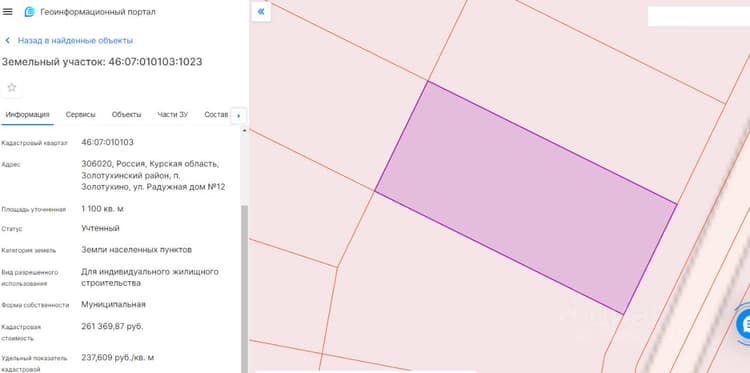Click the info panel scrollbar thumb
Viewport: 750px width, 373px height.
[x=244, y=289]
